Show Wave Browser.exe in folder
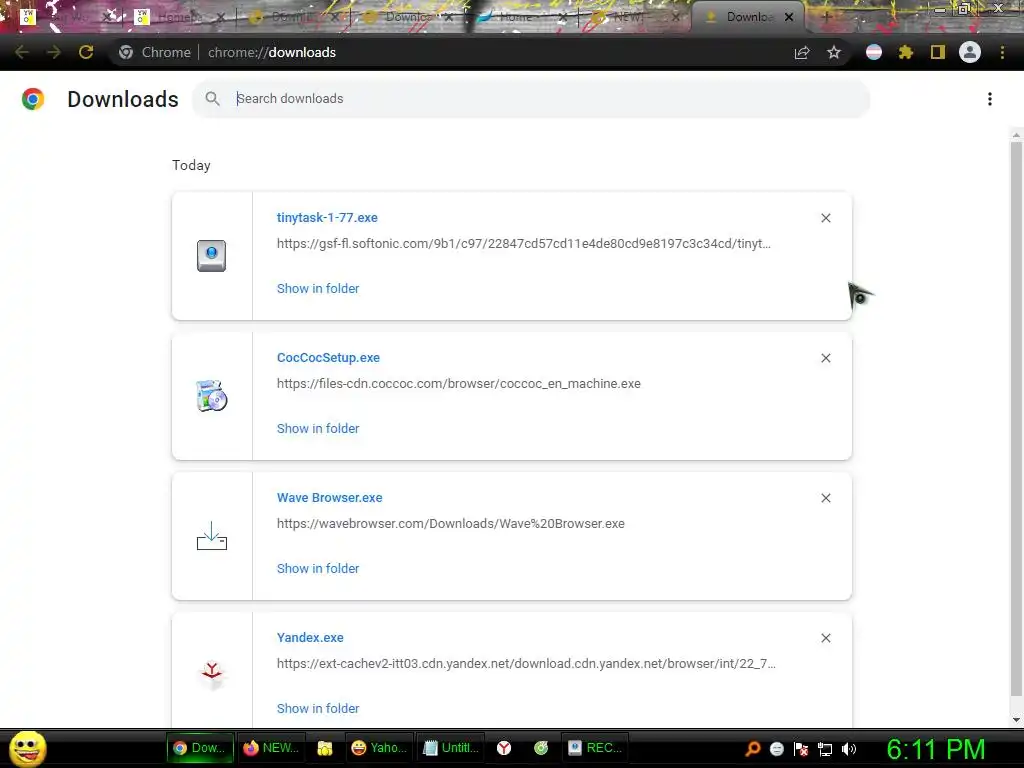Screen dimensions: 1024x768 pos(318,569)
